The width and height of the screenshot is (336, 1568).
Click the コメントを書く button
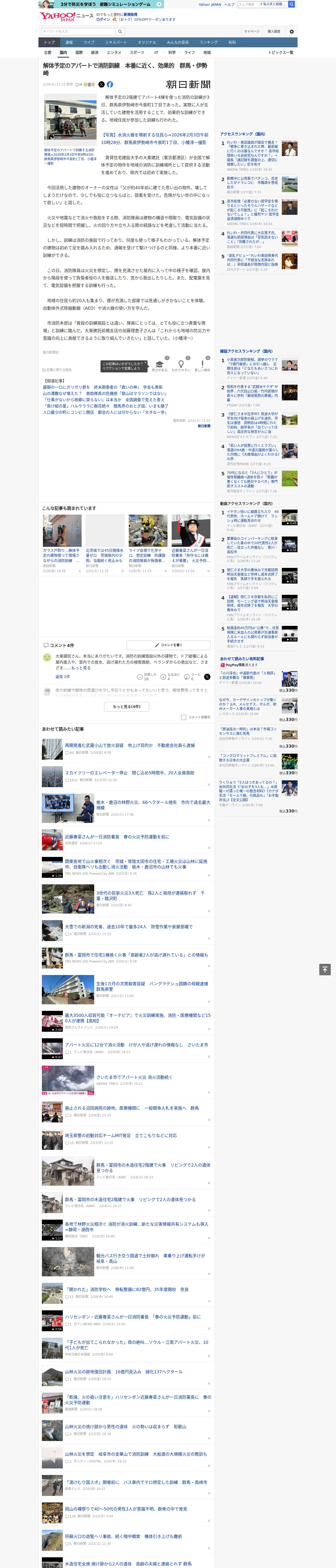pyautogui.click(x=168, y=645)
